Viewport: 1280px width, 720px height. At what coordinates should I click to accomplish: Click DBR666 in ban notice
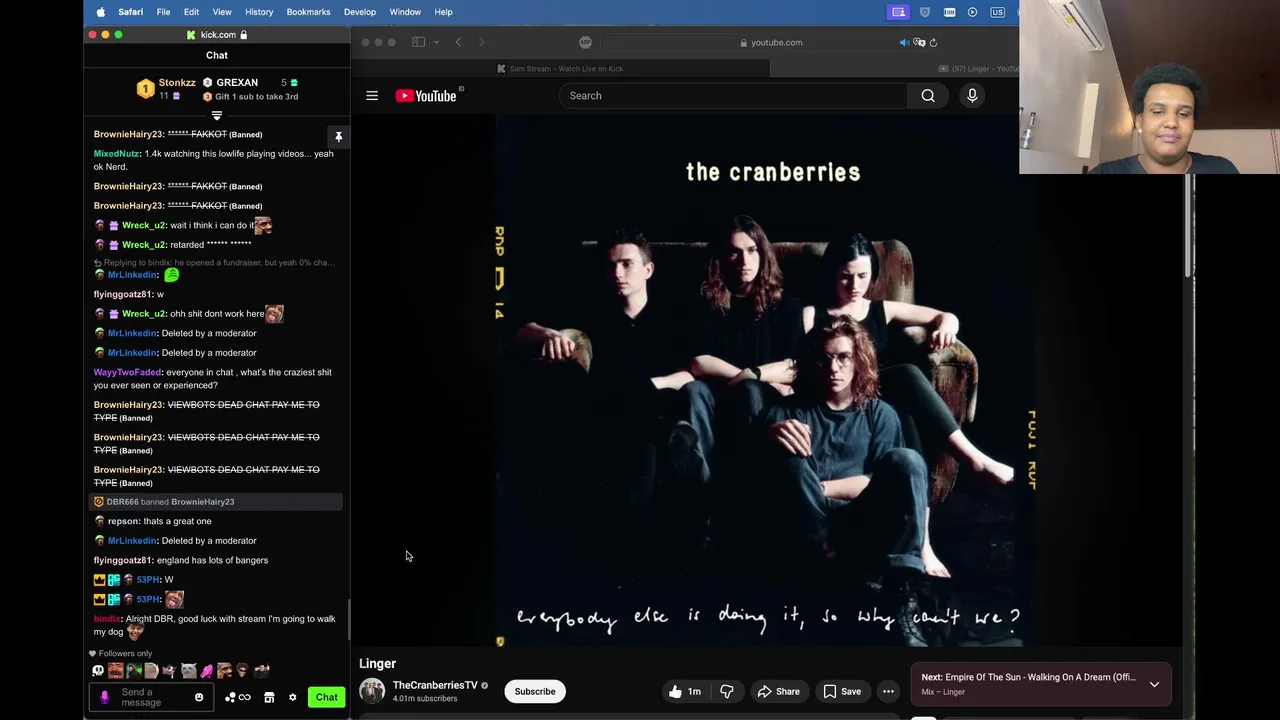coord(122,502)
